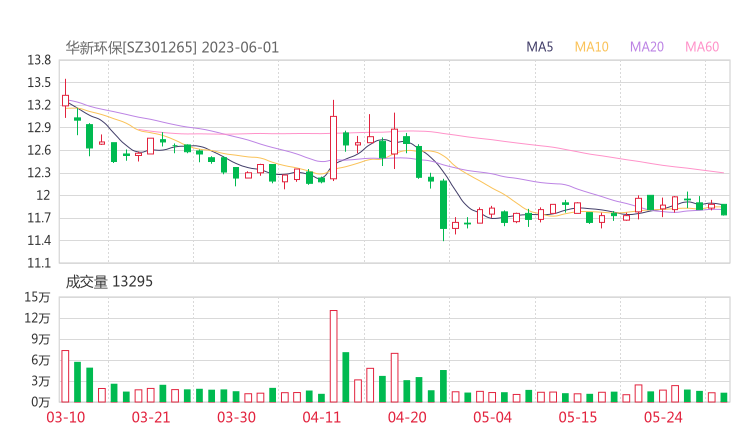Click the 12.9 price axis label

(x=39, y=127)
